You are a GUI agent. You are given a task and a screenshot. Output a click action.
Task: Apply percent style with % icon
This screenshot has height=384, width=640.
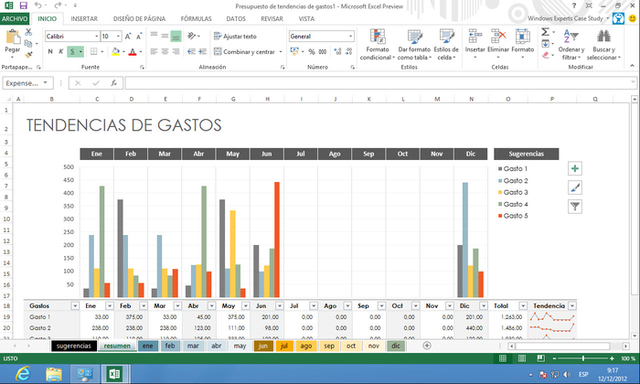tap(311, 52)
